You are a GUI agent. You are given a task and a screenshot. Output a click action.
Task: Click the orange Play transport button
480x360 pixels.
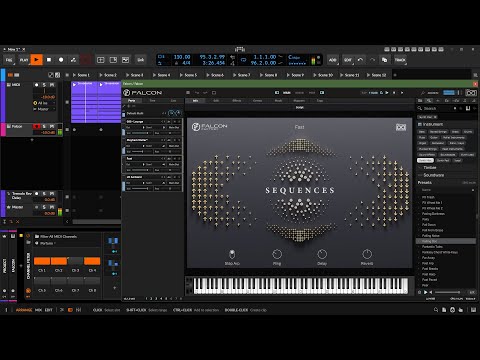point(36,60)
